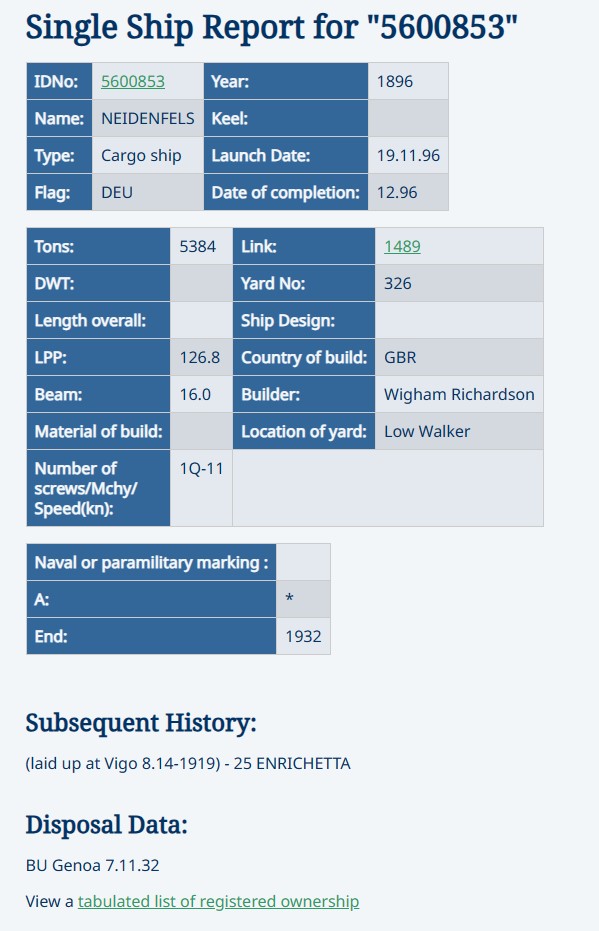The height and width of the screenshot is (931, 599).
Task: Click the Disposal Data heading
Action: pos(106,825)
